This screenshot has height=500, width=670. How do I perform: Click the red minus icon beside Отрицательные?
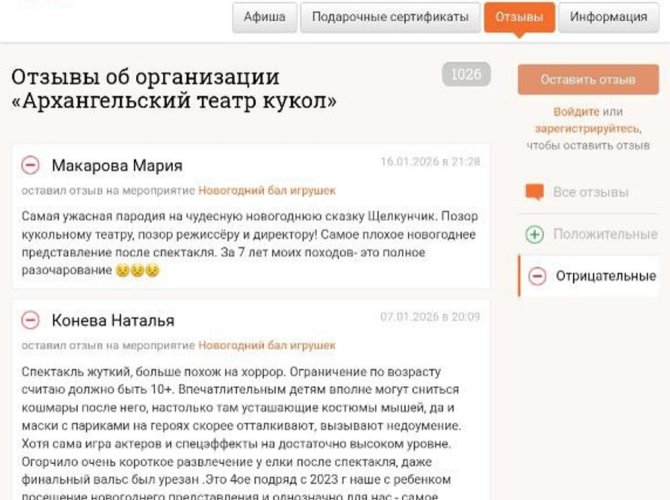pos(537,276)
